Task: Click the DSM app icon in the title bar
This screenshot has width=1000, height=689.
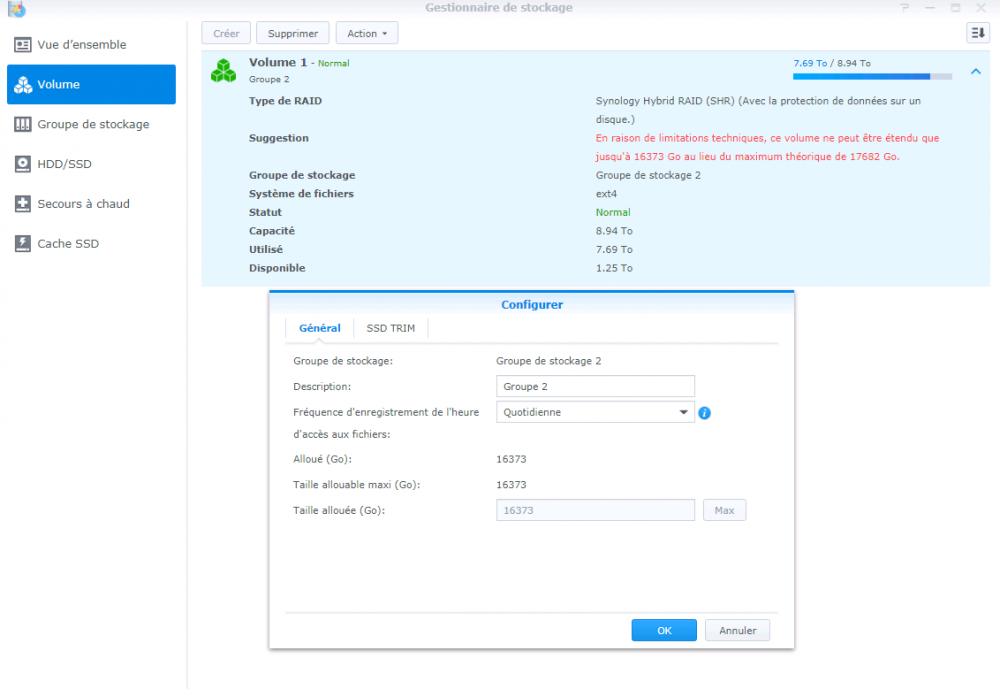Action: [x=17, y=9]
